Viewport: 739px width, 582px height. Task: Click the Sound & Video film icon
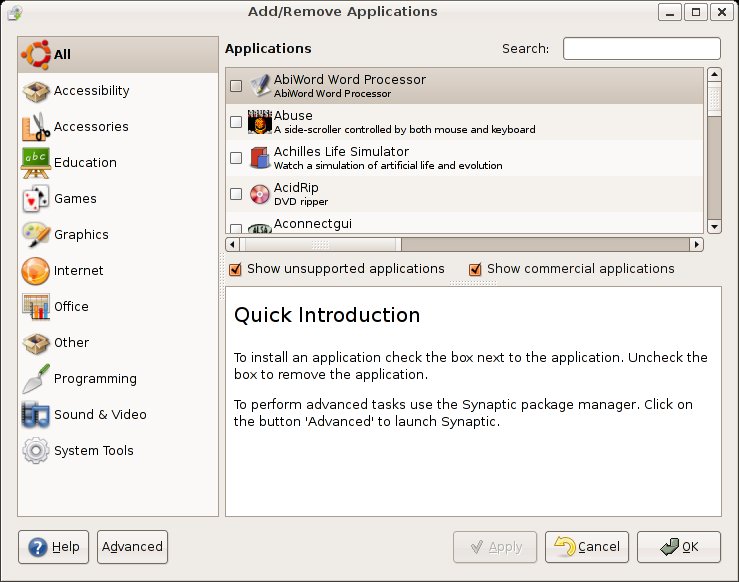pyautogui.click(x=35, y=415)
